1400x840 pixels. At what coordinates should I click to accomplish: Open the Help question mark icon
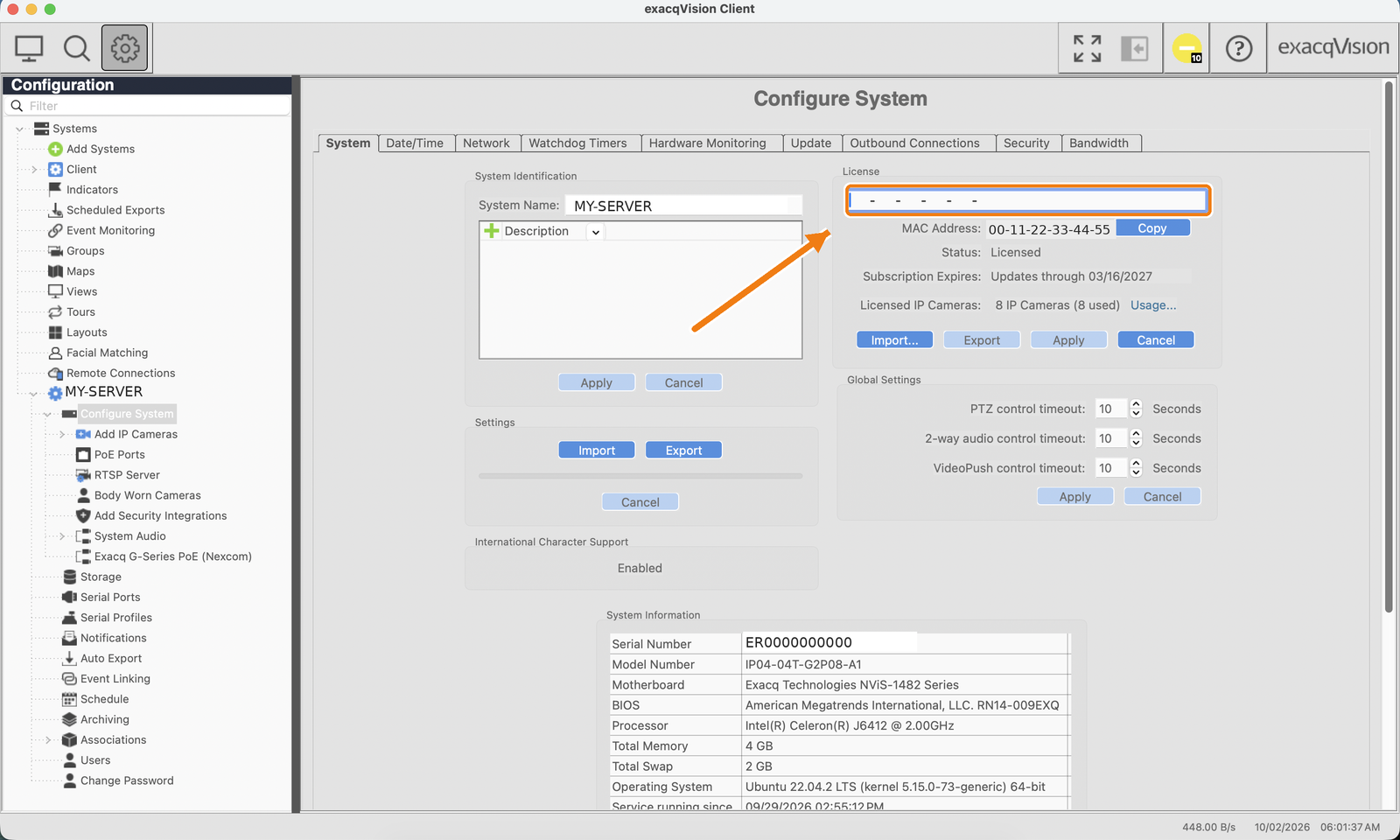tap(1239, 48)
